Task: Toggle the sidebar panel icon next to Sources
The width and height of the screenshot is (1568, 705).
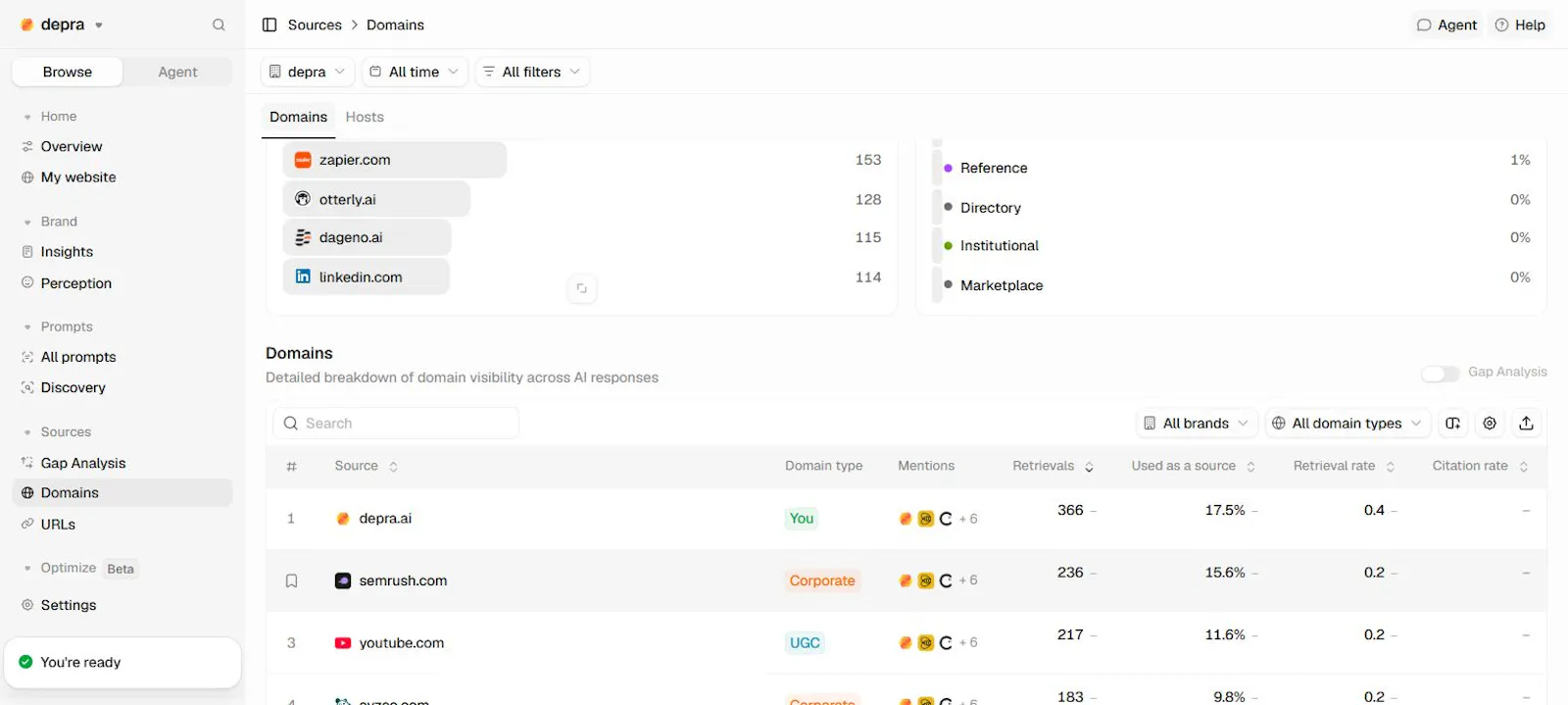Action: [x=269, y=25]
